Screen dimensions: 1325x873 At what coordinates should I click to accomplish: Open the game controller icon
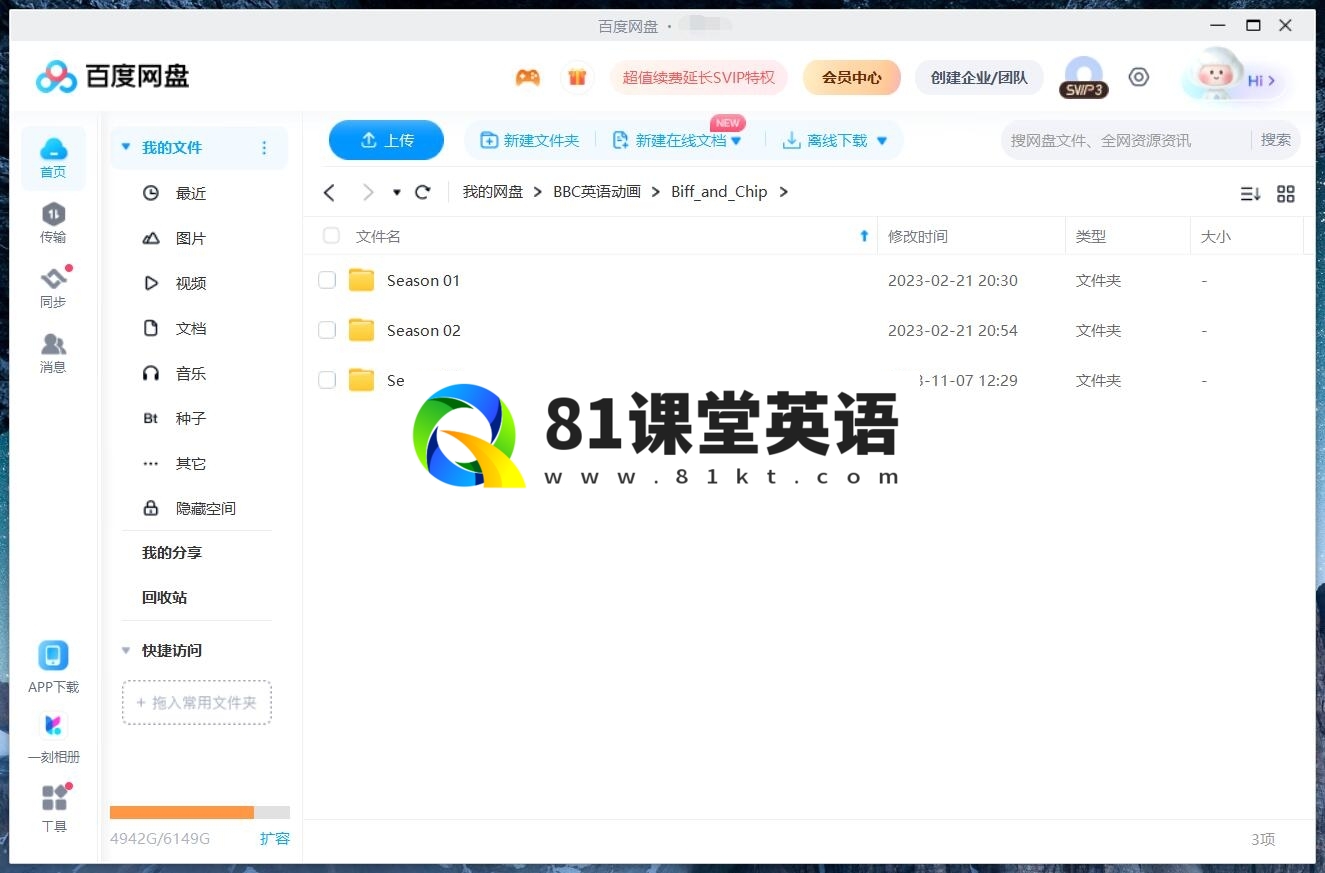pos(527,77)
